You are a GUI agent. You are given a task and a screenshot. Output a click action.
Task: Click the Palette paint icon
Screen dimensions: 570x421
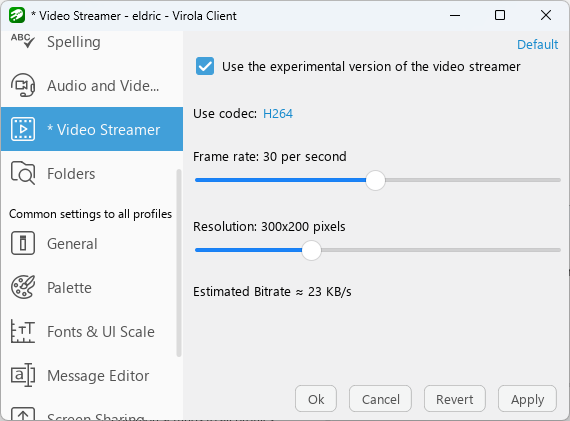pyautogui.click(x=23, y=287)
